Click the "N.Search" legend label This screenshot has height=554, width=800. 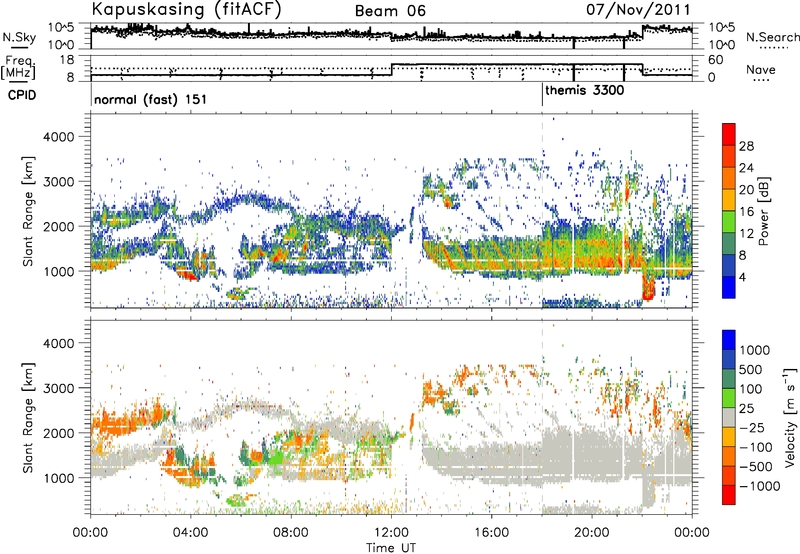pyautogui.click(x=772, y=37)
